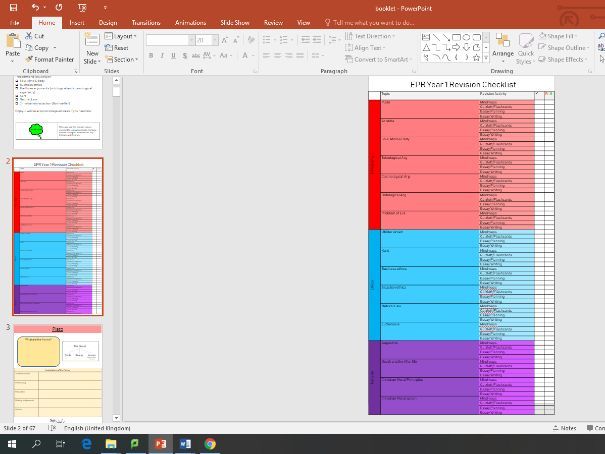Open the Change Case dropdown
605x454 pixels.
tap(225, 56)
